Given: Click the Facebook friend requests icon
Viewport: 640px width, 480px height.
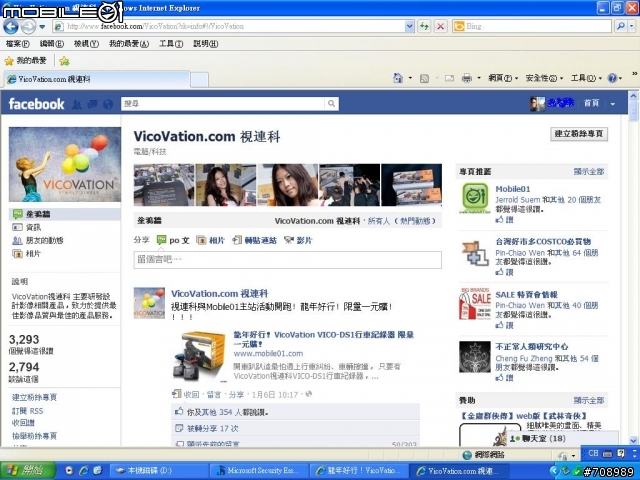Looking at the screenshot, I should point(77,104).
